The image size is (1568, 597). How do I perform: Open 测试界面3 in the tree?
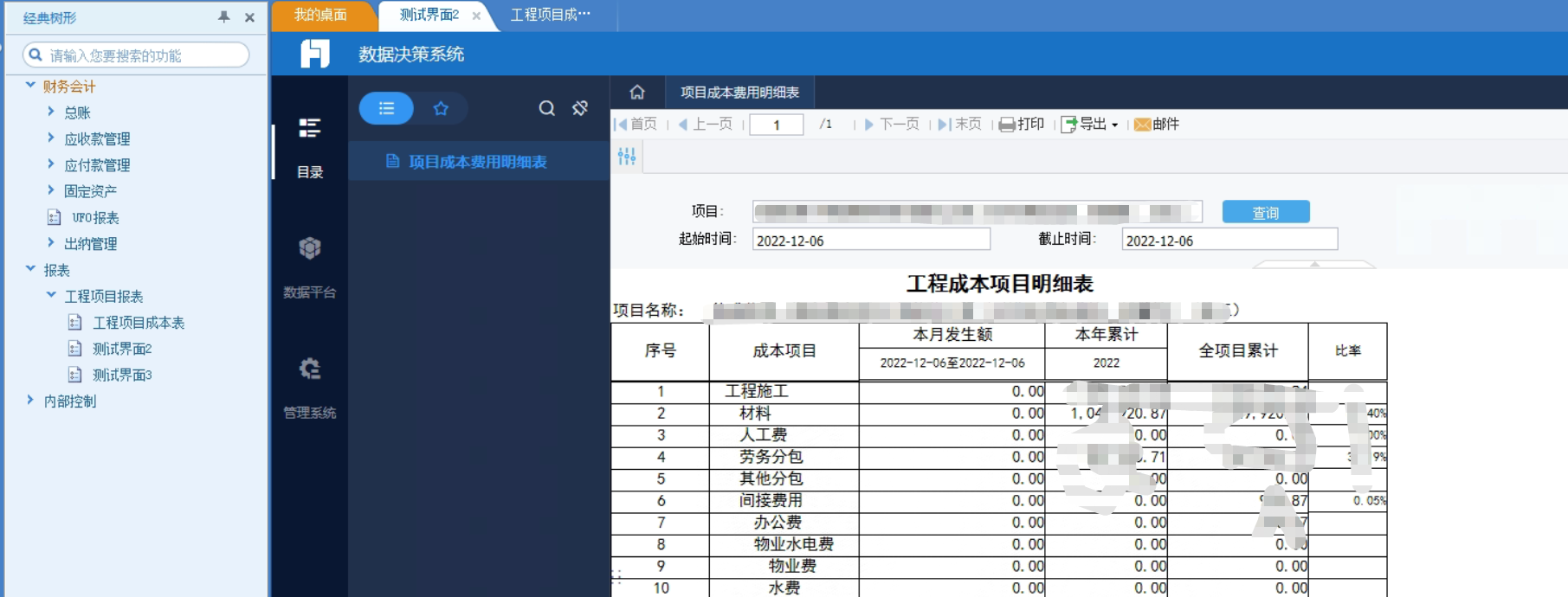coord(122,375)
